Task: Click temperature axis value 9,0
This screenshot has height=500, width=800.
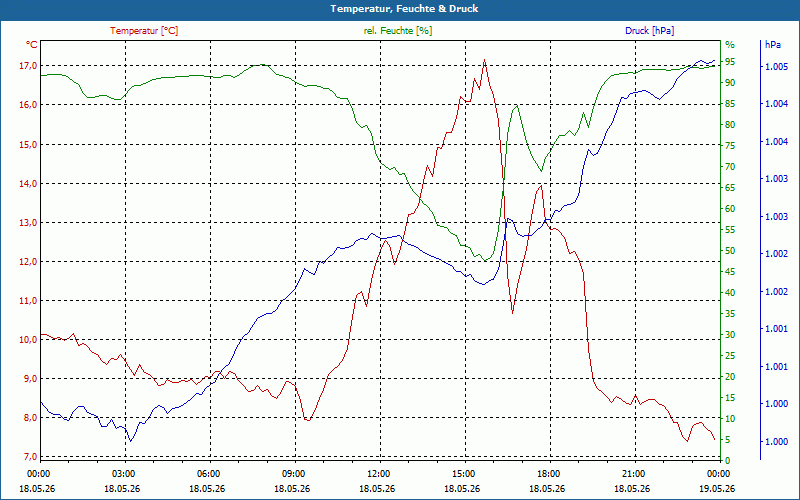Action: click(29, 379)
